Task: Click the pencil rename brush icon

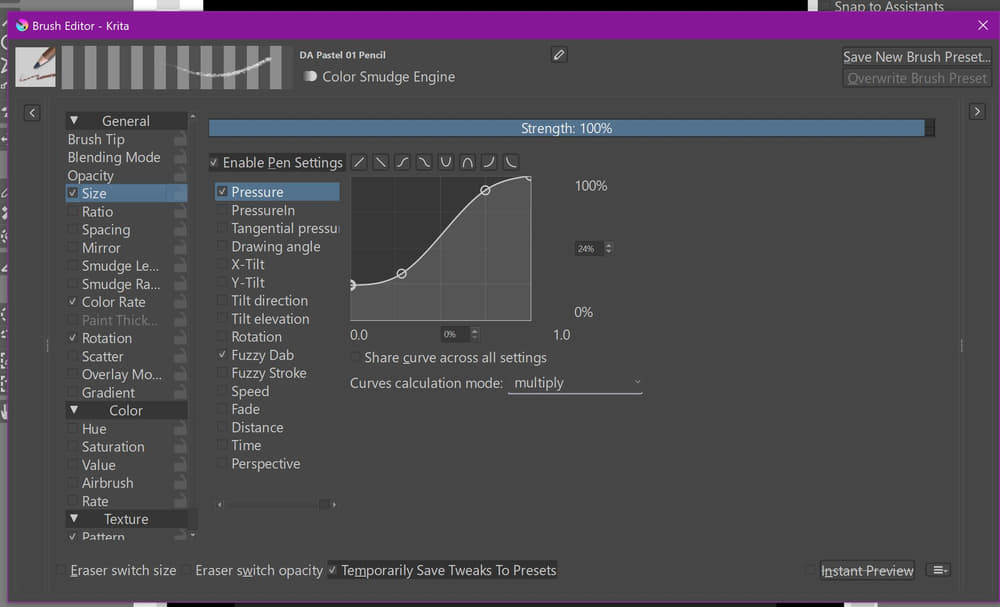Action: click(559, 55)
